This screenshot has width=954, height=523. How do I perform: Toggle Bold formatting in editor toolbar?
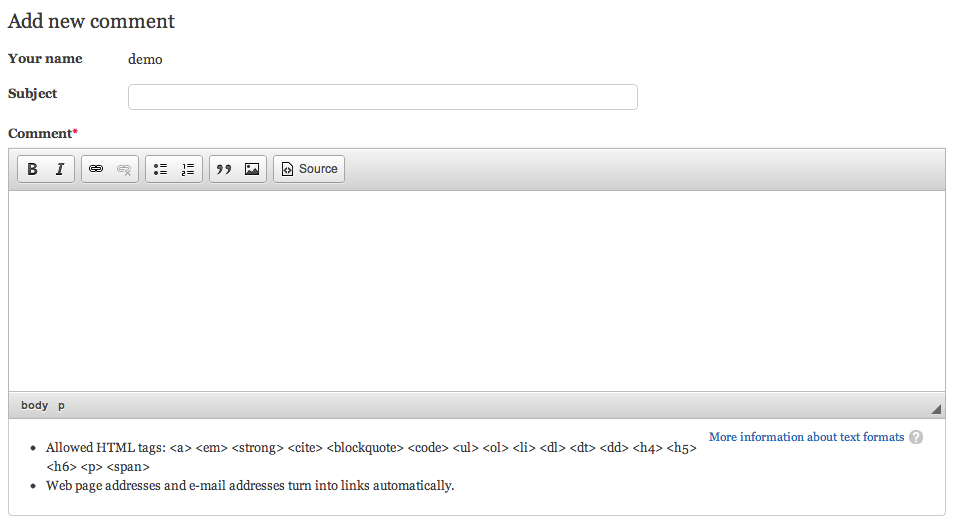click(x=32, y=169)
